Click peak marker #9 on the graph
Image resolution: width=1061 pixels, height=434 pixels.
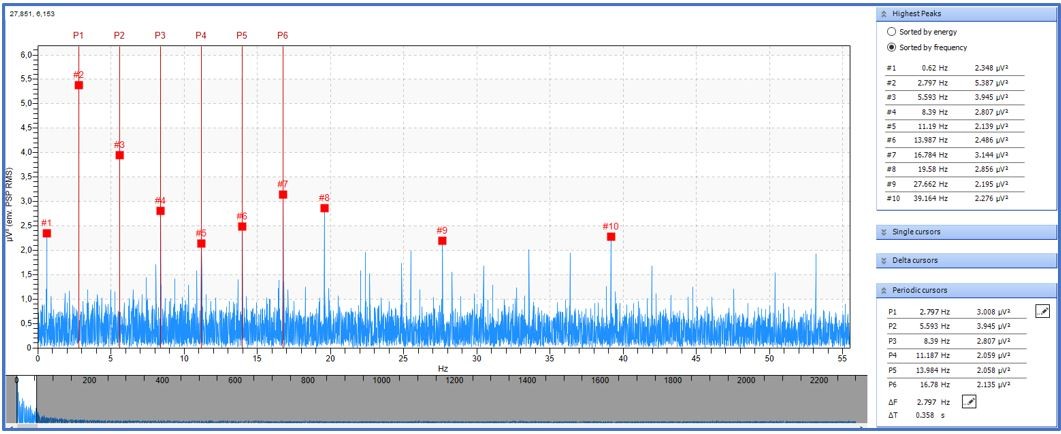tap(442, 240)
